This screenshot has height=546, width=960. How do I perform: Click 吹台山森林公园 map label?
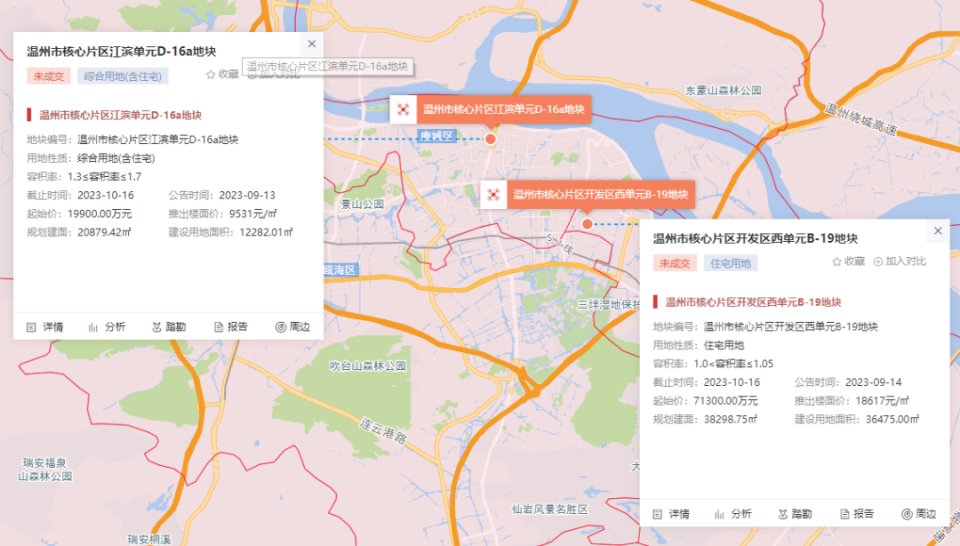tap(367, 366)
